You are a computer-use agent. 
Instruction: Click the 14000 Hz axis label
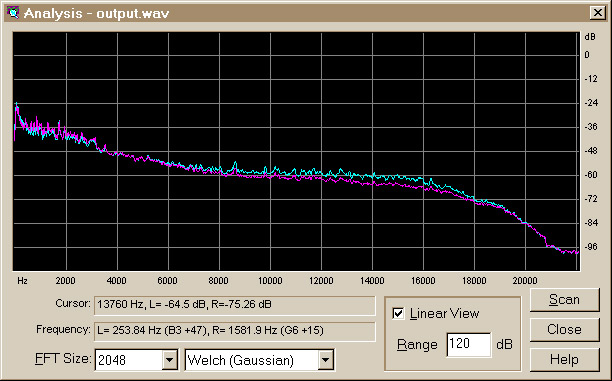[x=372, y=281]
